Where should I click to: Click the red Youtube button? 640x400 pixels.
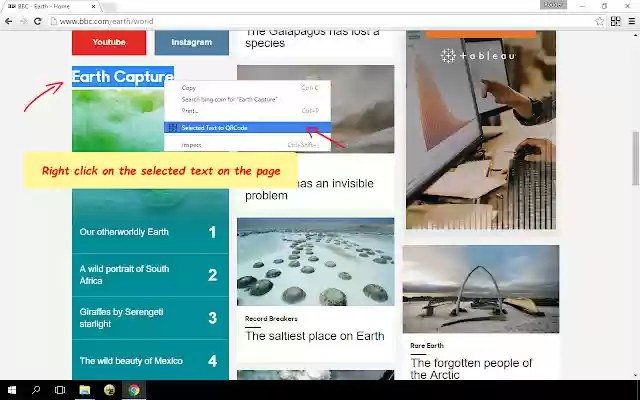pos(109,42)
